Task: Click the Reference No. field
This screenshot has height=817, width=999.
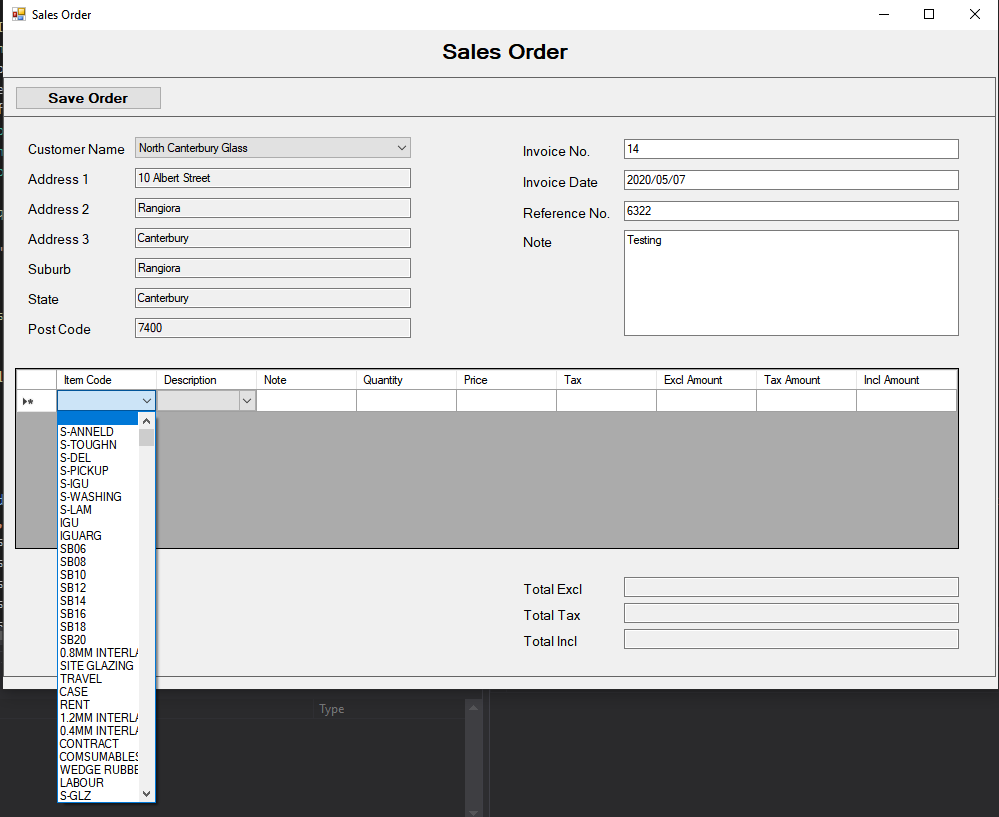Action: point(791,211)
